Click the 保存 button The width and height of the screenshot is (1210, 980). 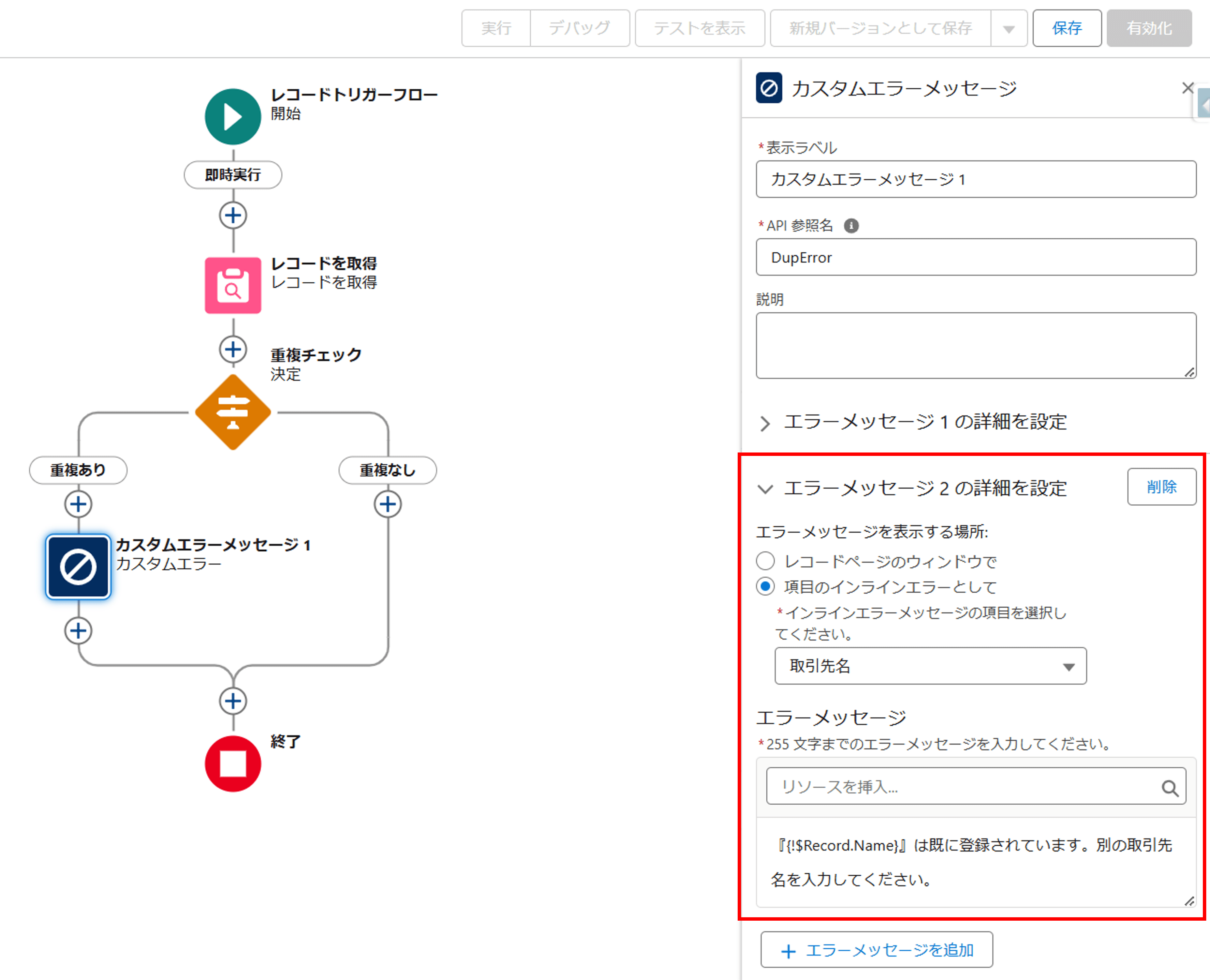(x=1066, y=28)
